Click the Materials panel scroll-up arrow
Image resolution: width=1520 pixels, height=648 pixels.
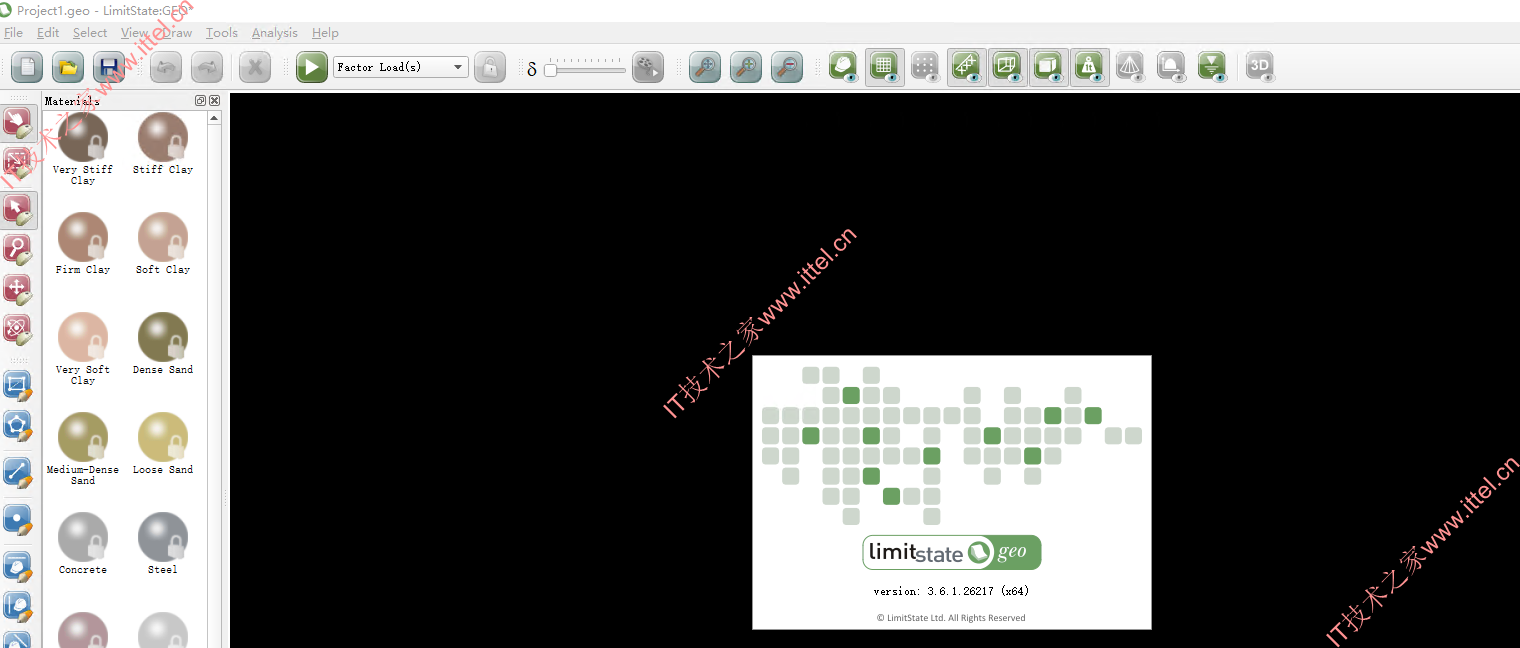click(x=214, y=118)
